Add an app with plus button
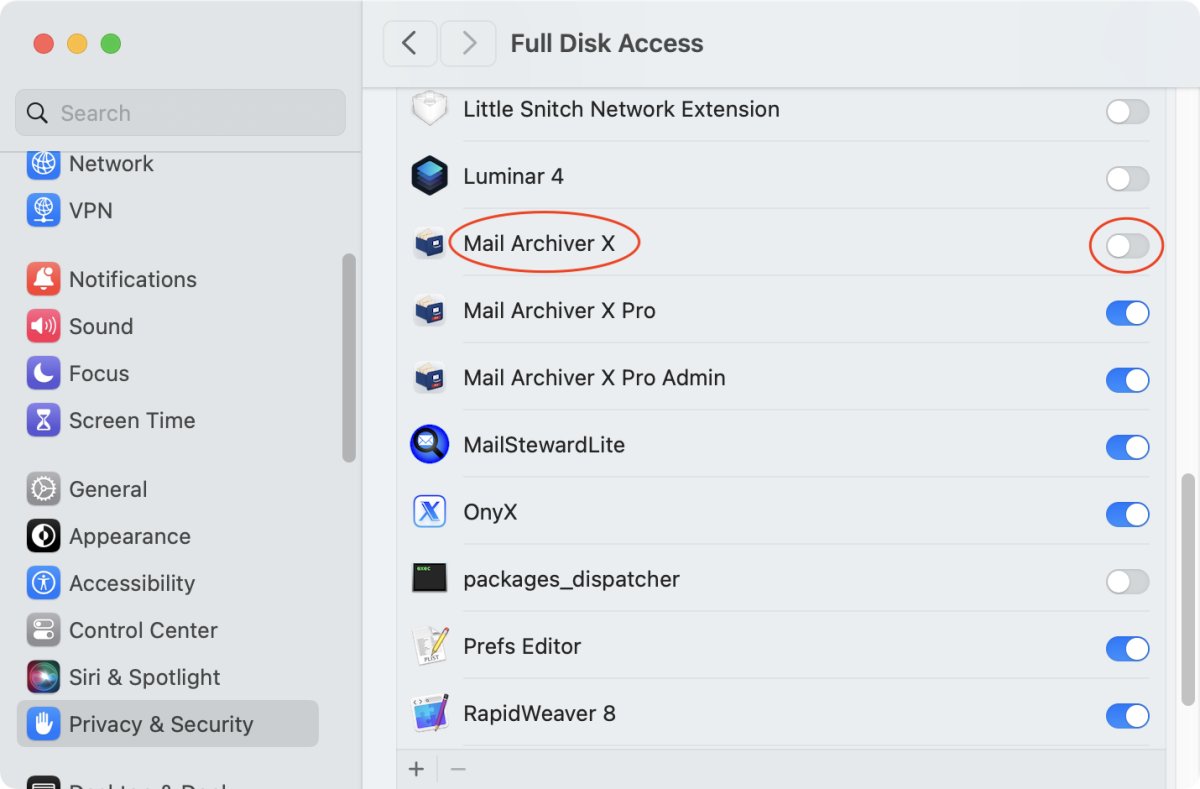1200x789 pixels. [x=417, y=769]
